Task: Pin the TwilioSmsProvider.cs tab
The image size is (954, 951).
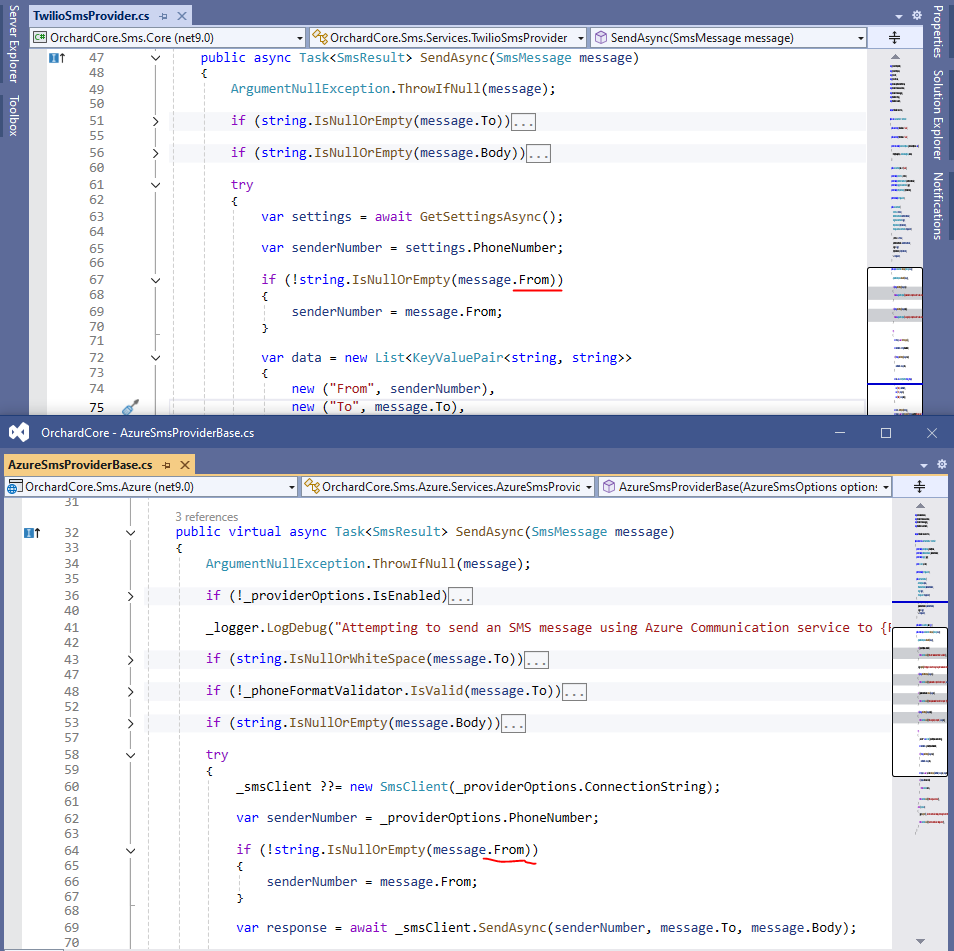Action: pos(163,16)
